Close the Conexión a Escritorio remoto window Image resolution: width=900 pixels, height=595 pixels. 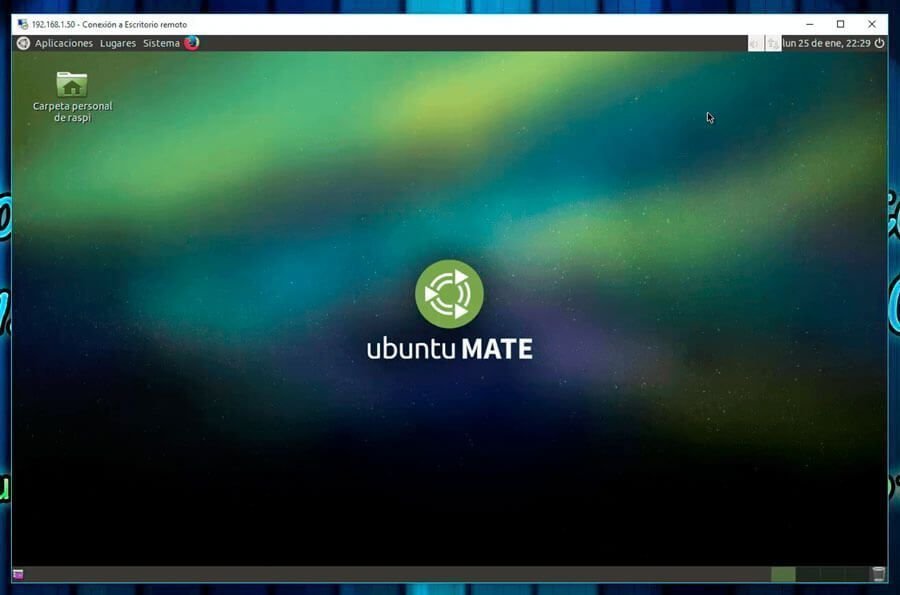[872, 24]
